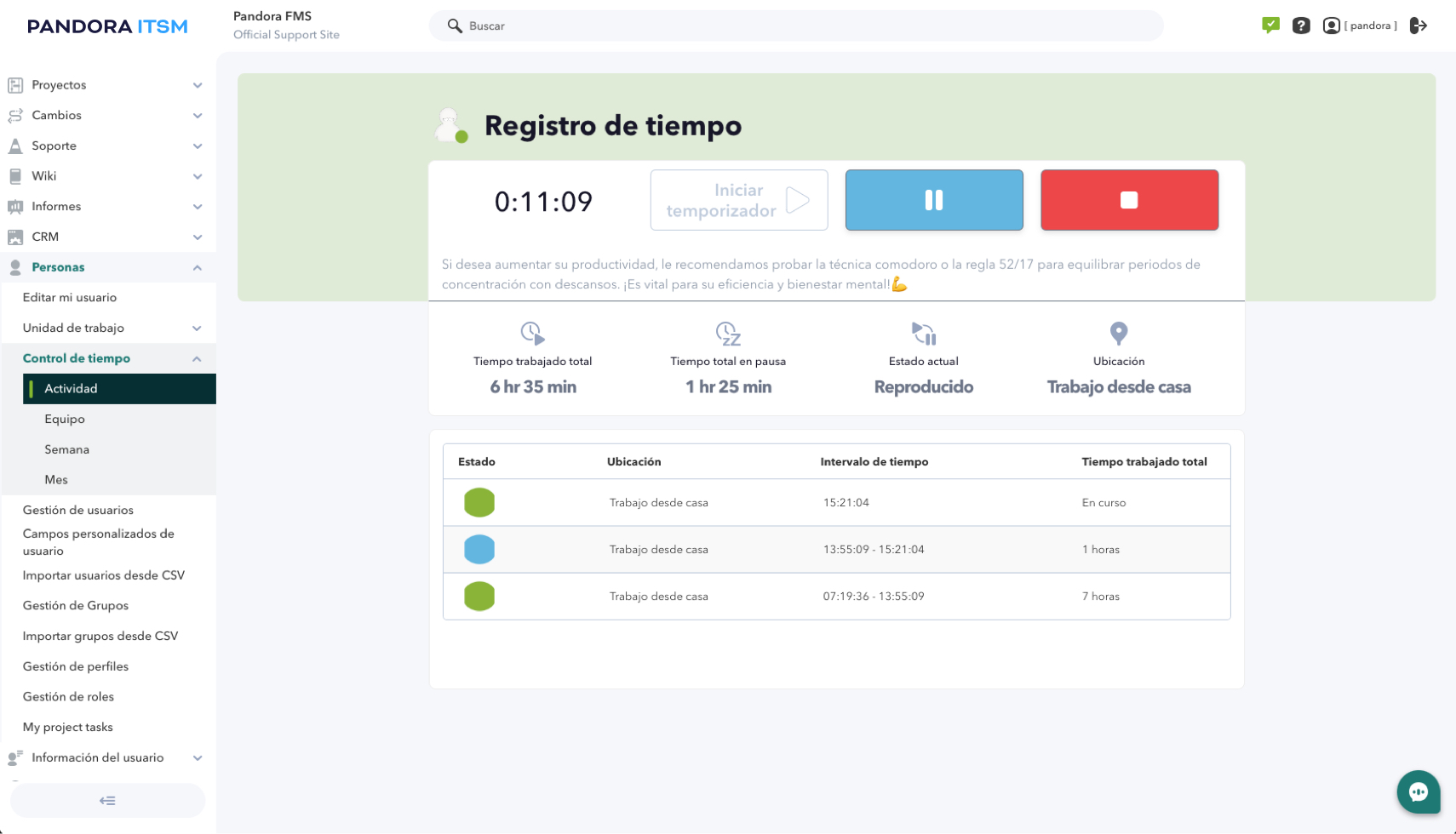
Task: Expand the CRM menu chevron
Action: (198, 237)
